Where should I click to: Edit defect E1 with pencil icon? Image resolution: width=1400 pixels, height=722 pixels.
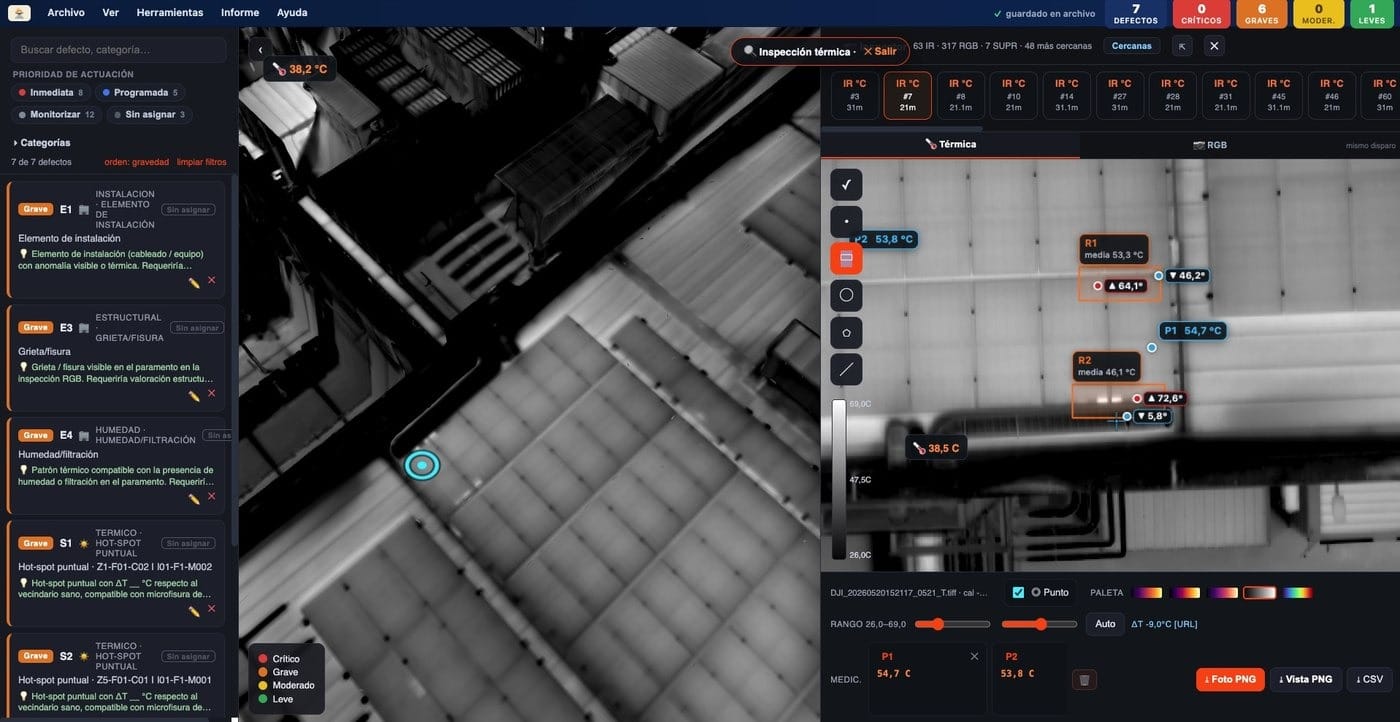(x=194, y=283)
